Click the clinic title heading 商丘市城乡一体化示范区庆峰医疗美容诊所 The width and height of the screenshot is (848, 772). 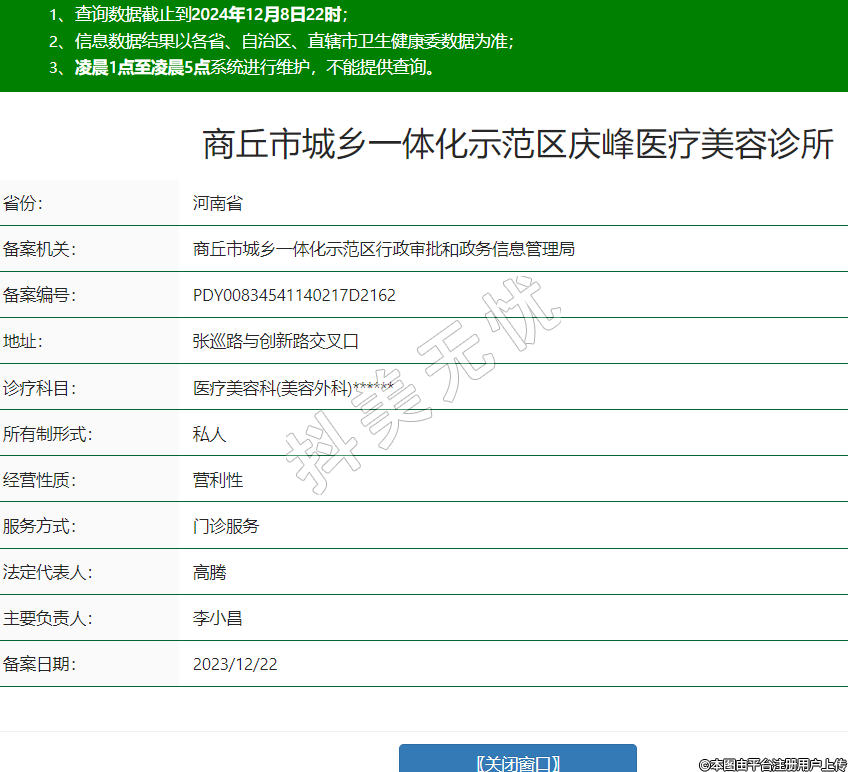pos(518,145)
